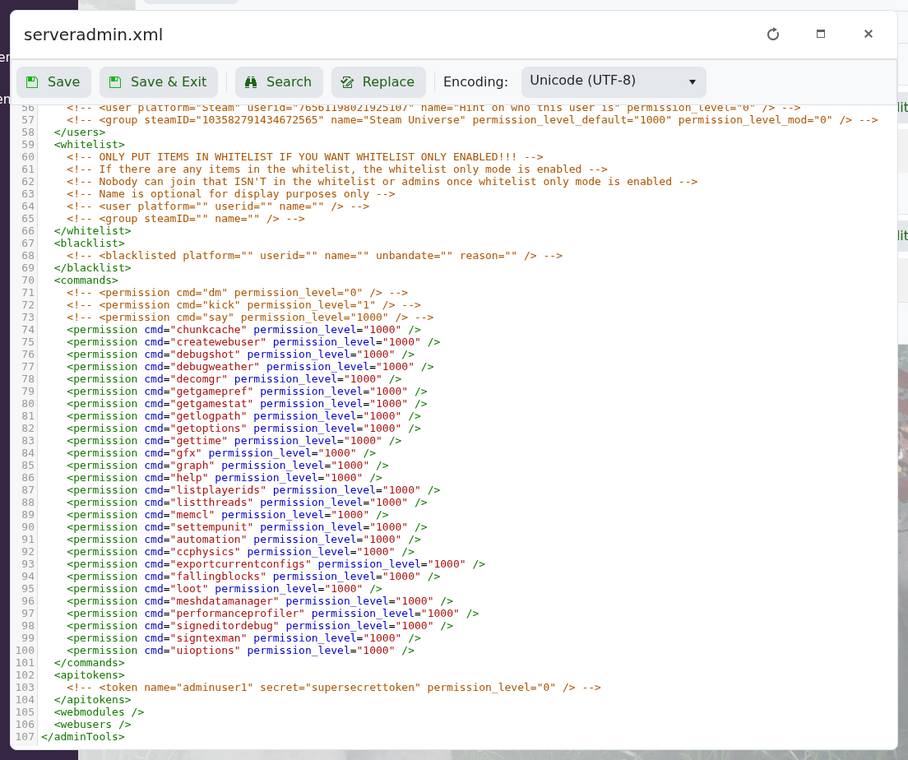Click the <webmodules /> line
This screenshot has height=760, width=908.
pyautogui.click(x=99, y=712)
